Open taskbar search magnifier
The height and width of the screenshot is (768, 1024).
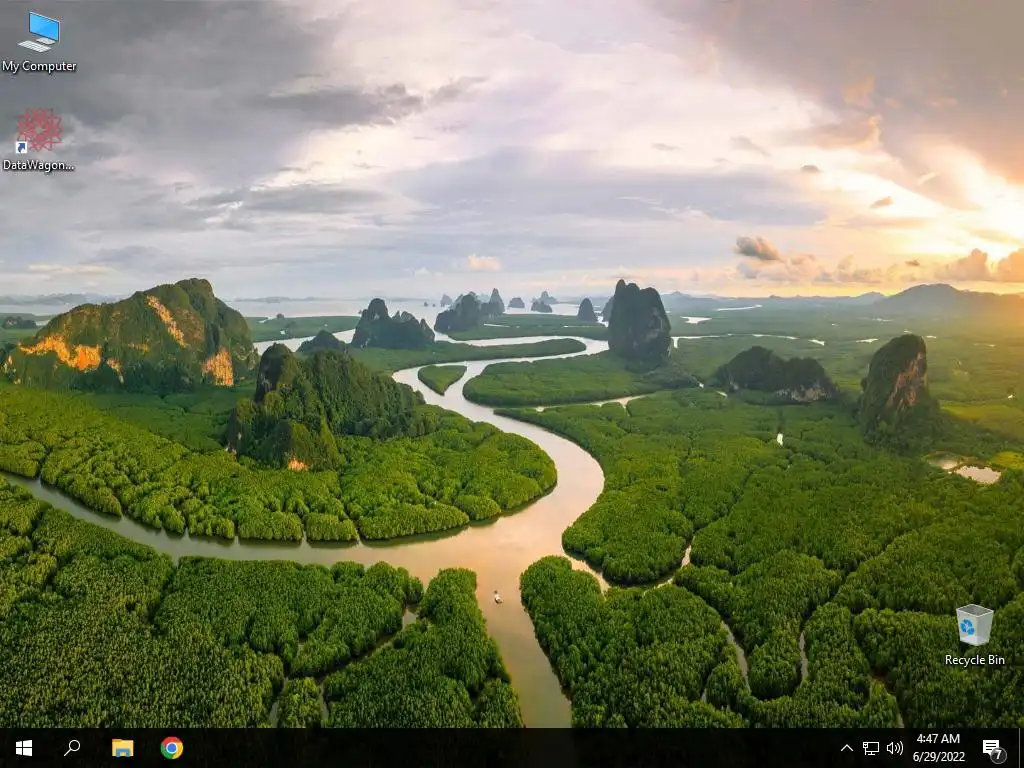coord(72,748)
